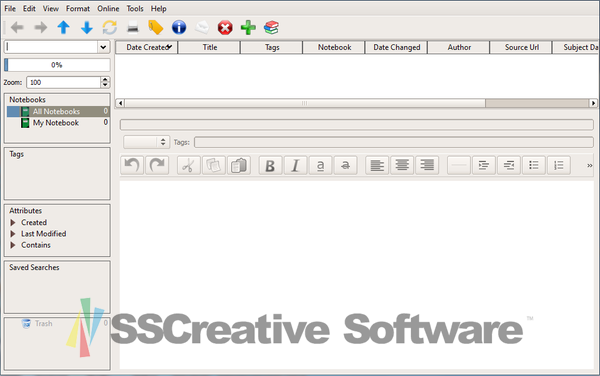Click the blue up arrow icon

[64, 28]
